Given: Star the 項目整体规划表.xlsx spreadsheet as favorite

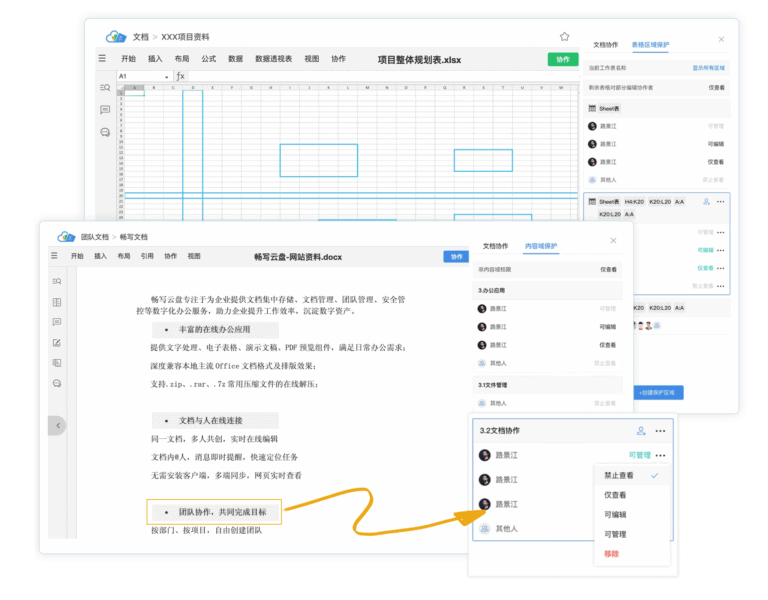Looking at the screenshot, I should (x=564, y=37).
